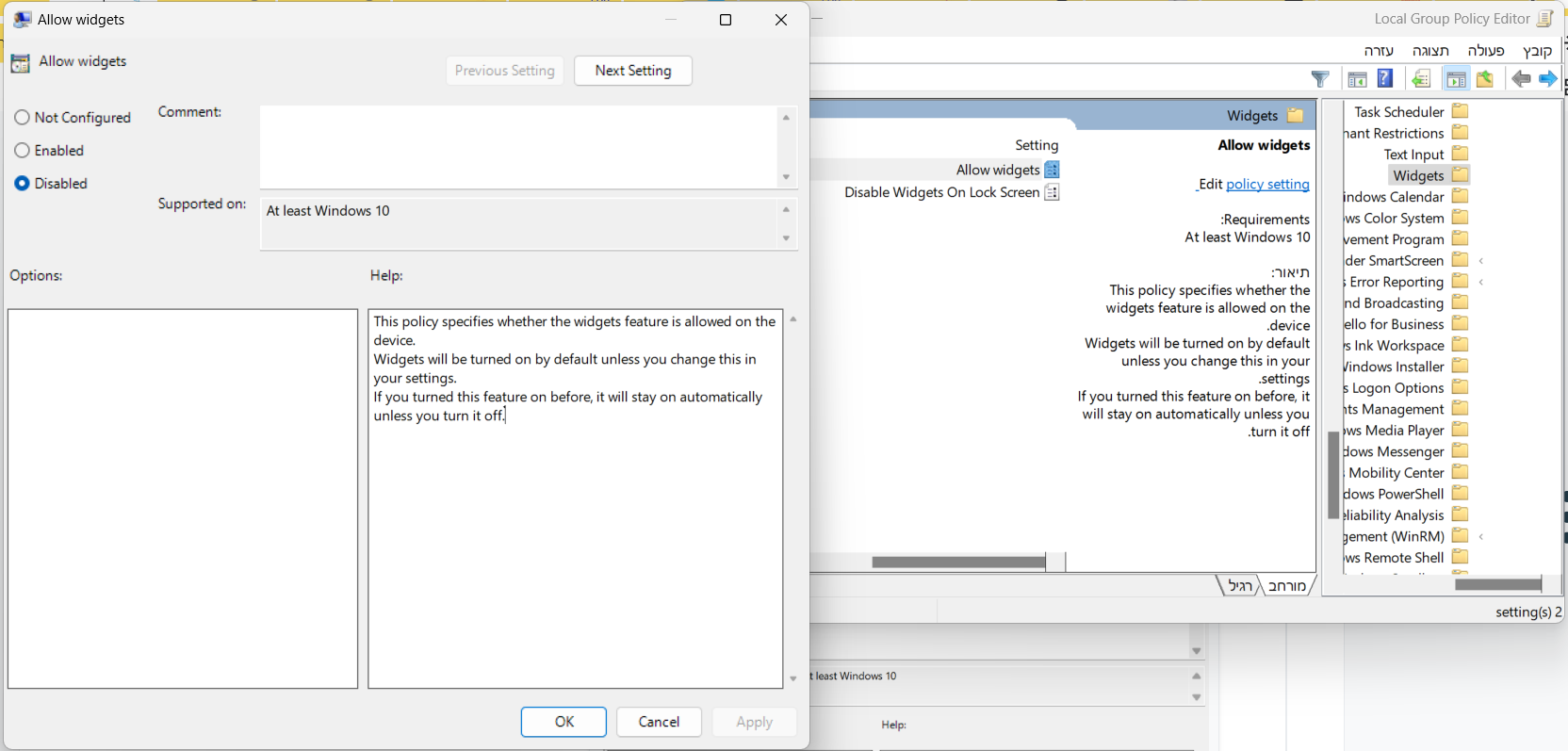The height and width of the screenshot is (751, 1568).
Task: Select the Not Configured radio button
Action: point(22,118)
